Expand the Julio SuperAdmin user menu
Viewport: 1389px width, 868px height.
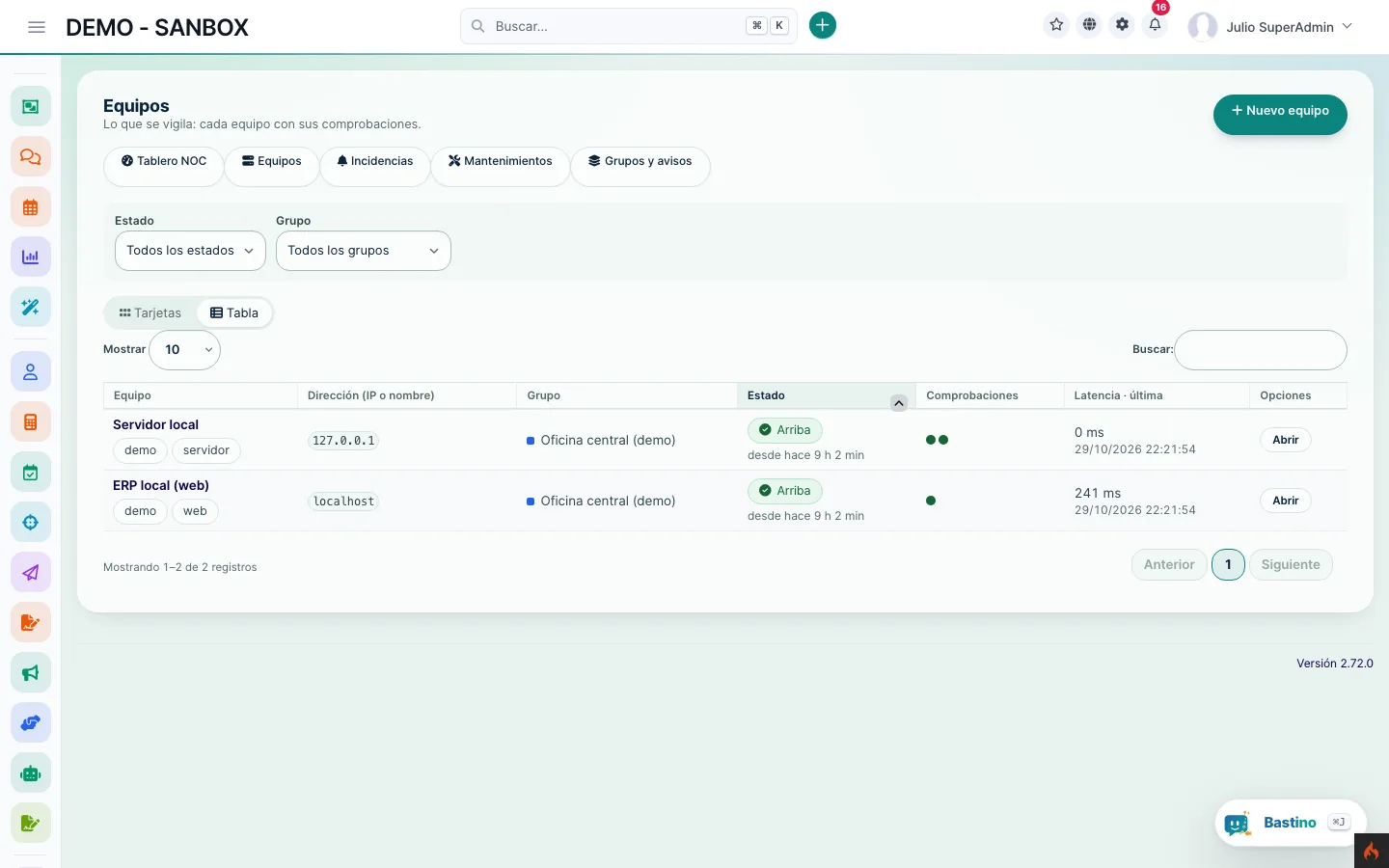tap(1271, 27)
